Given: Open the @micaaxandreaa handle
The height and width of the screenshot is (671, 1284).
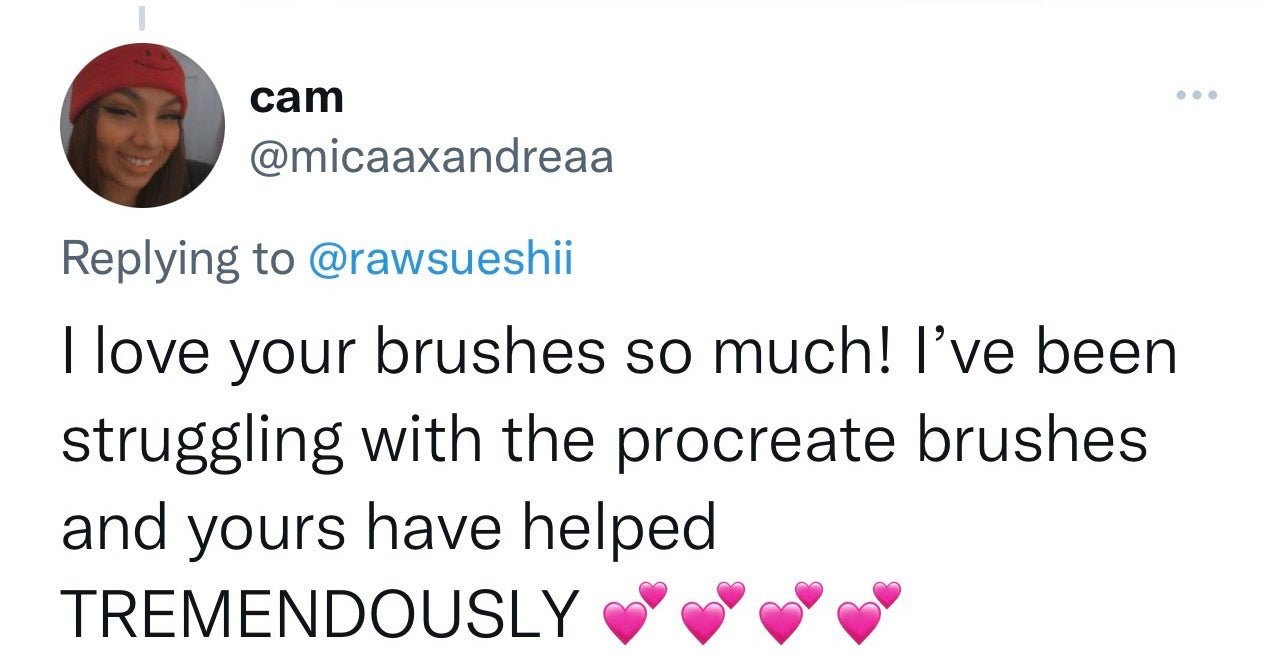Looking at the screenshot, I should click(431, 156).
